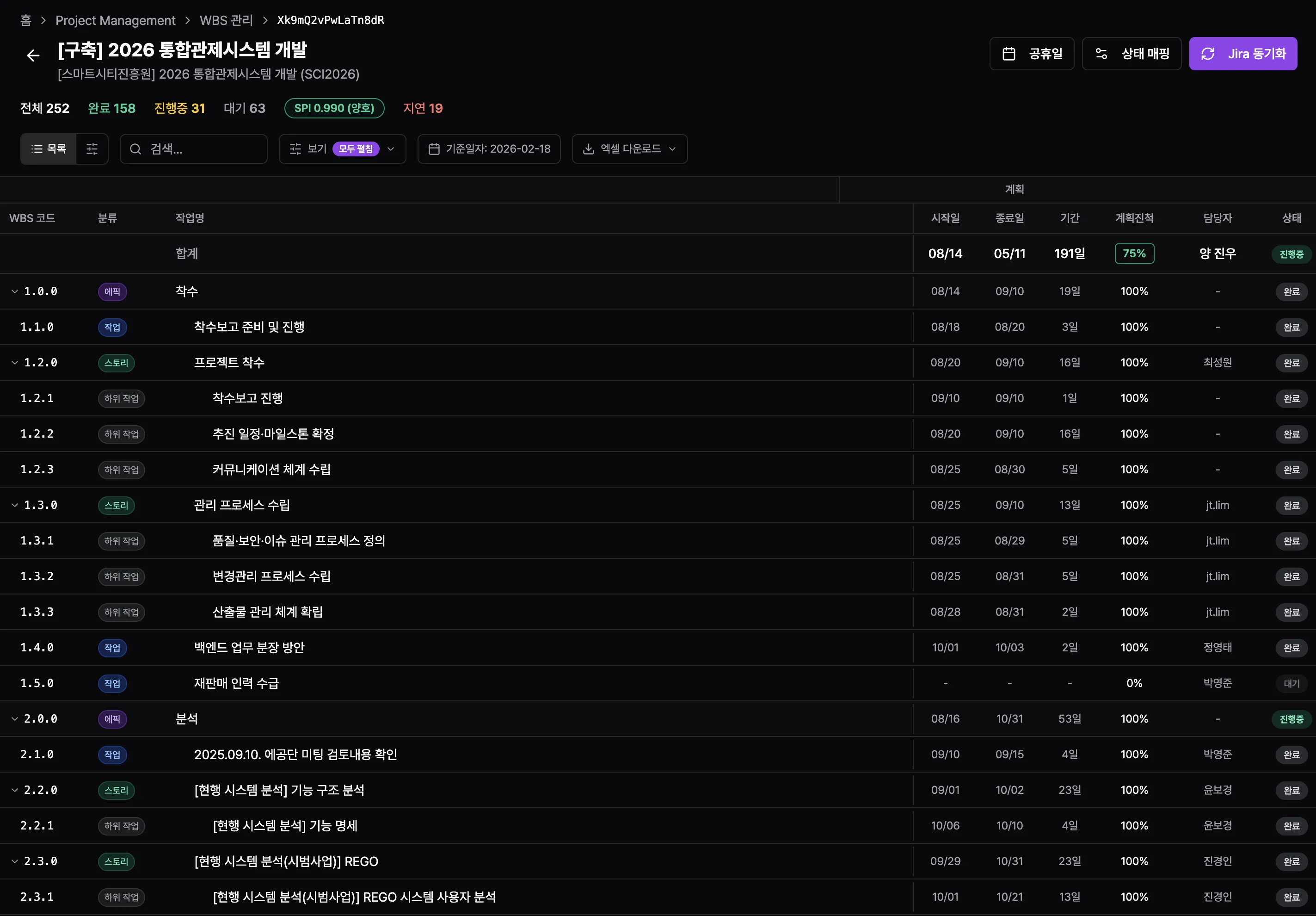Click the download icon on 엑셀 다운로드
Screen dimensions: 1316x916
[588, 149]
